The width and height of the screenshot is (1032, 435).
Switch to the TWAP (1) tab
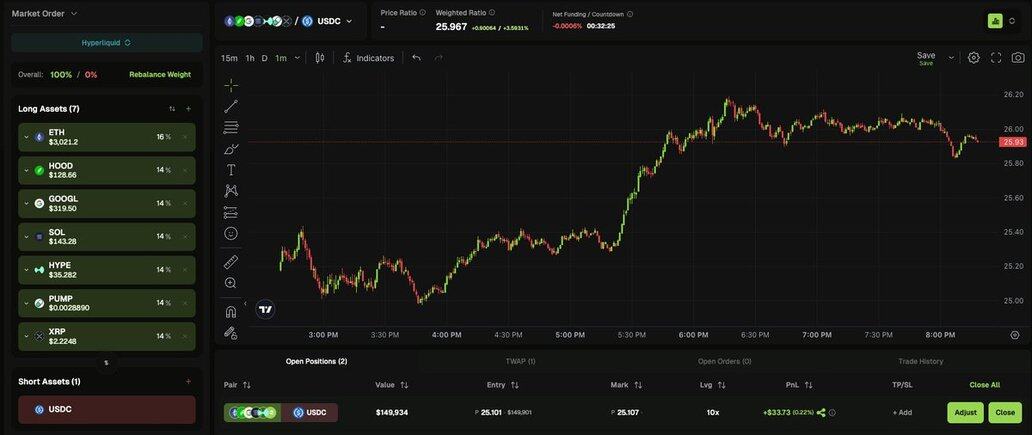tap(520, 361)
